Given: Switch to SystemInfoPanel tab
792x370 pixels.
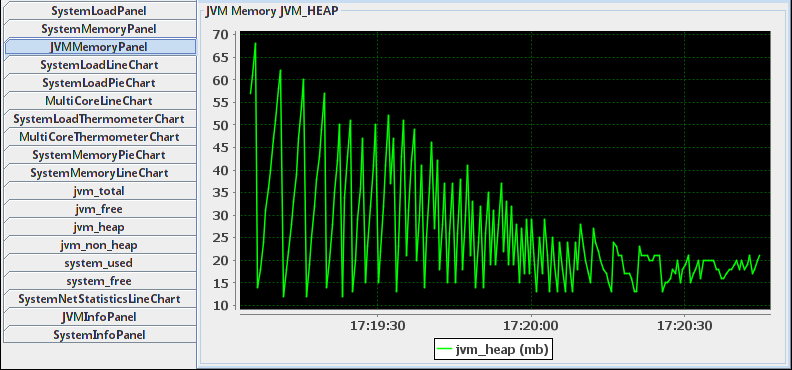Looking at the screenshot, I should pos(99,335).
